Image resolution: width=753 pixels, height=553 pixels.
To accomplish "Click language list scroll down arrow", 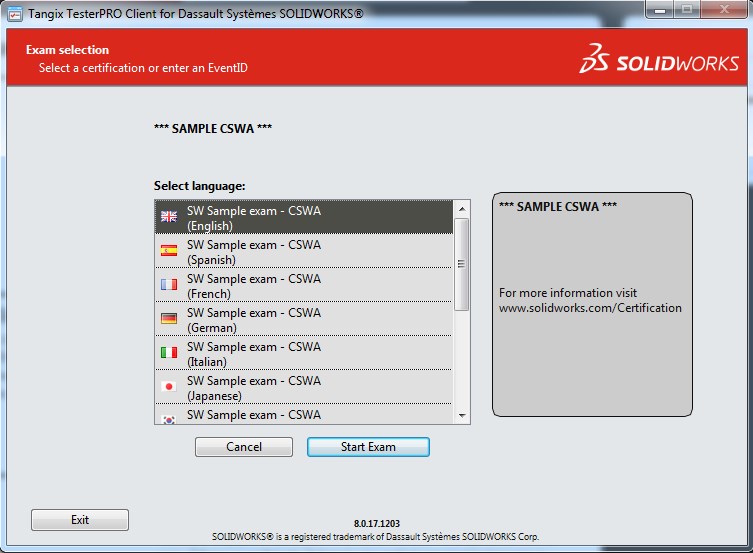I will click(x=462, y=416).
